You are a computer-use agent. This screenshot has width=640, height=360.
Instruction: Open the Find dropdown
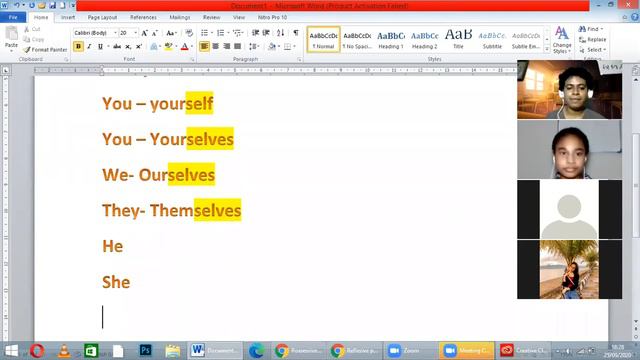click(x=602, y=29)
